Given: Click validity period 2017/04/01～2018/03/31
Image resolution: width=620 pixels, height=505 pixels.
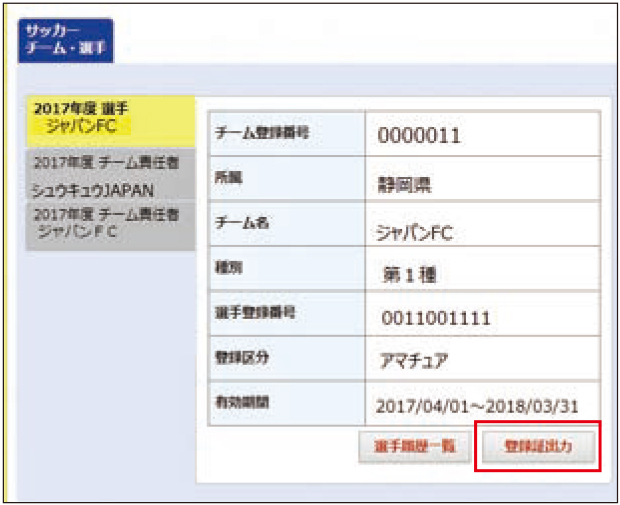Looking at the screenshot, I should pyautogui.click(x=475, y=406).
